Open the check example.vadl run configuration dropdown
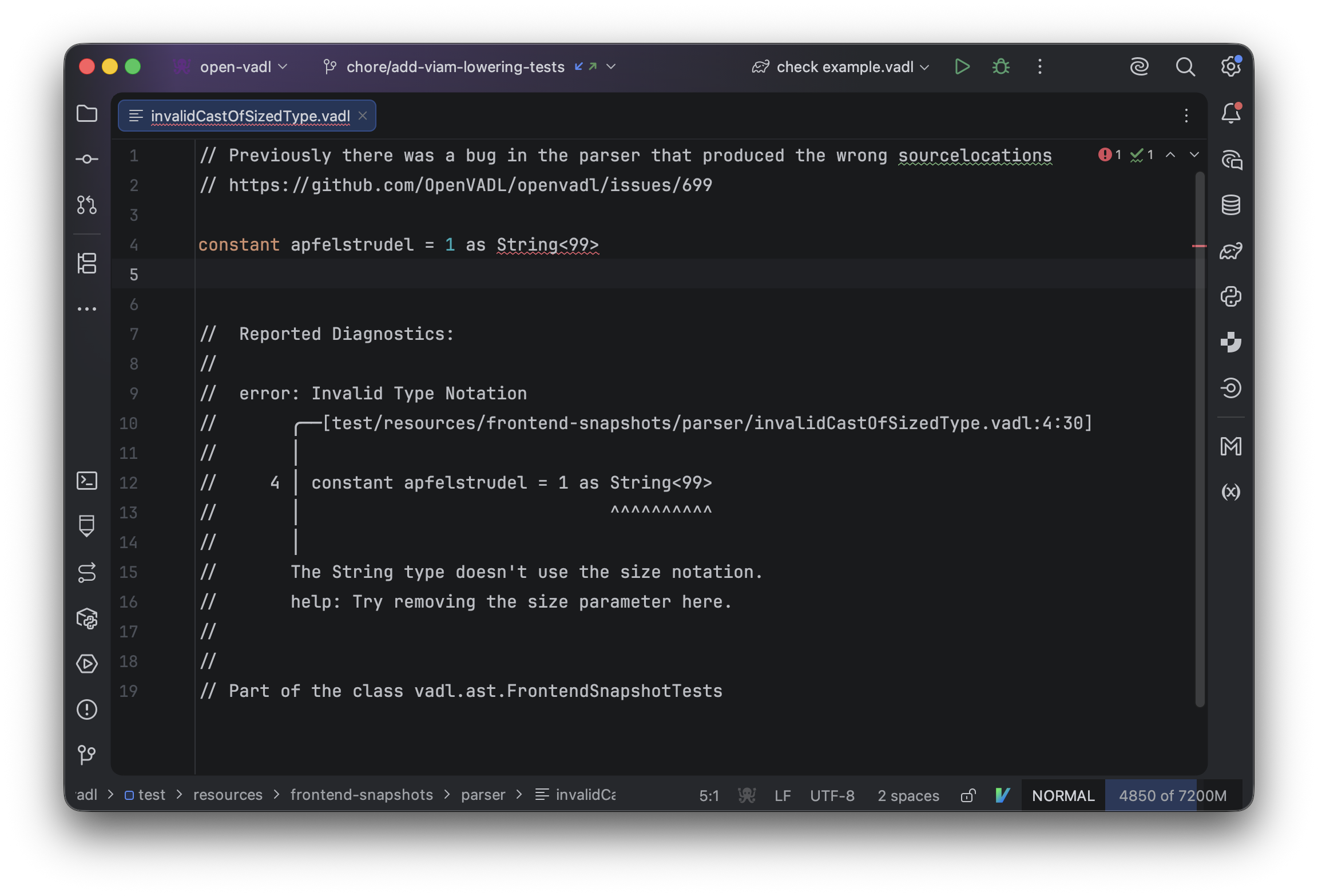 coord(844,67)
